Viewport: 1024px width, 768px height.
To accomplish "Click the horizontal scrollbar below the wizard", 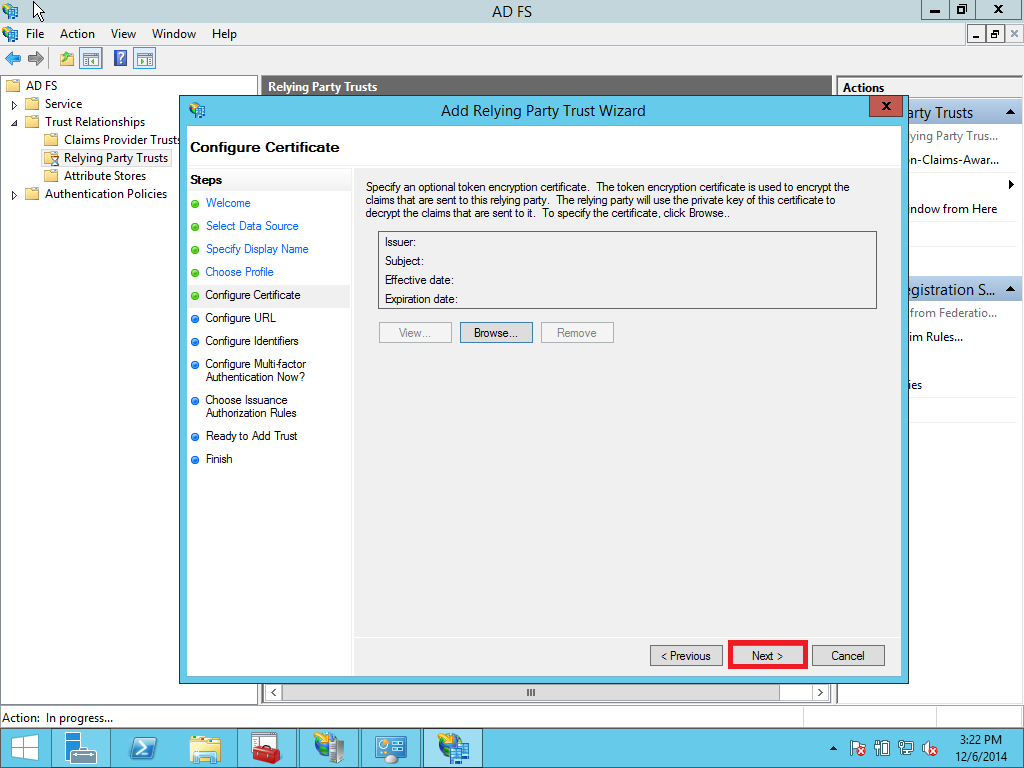I will click(x=530, y=692).
